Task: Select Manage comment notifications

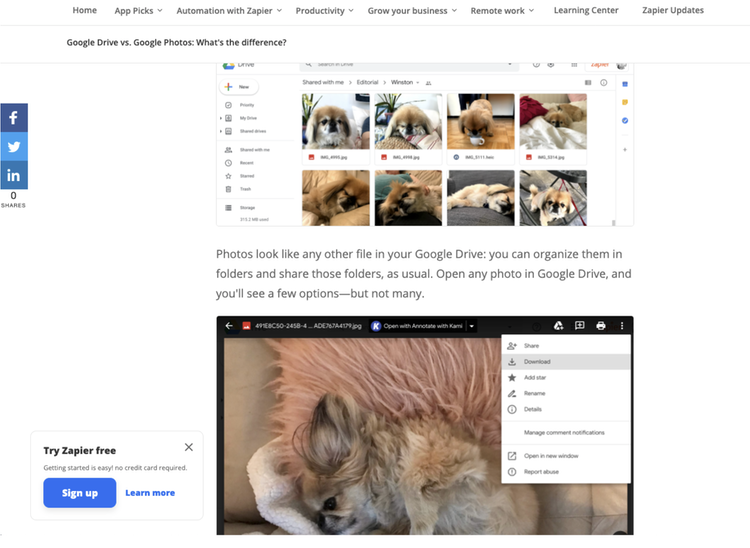Action: pyautogui.click(x=566, y=432)
